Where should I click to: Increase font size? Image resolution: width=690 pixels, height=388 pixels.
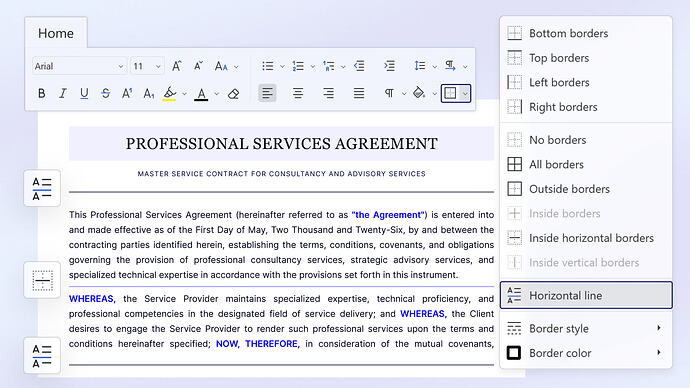point(176,66)
